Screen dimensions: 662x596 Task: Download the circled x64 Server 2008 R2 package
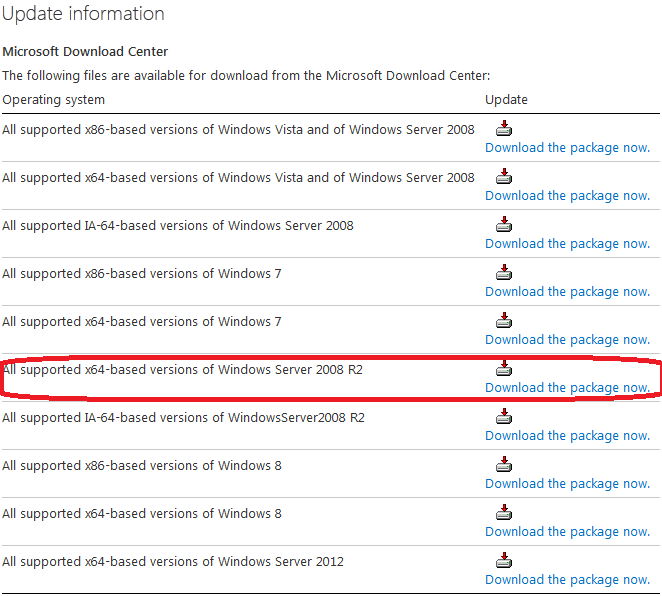pyautogui.click(x=567, y=388)
